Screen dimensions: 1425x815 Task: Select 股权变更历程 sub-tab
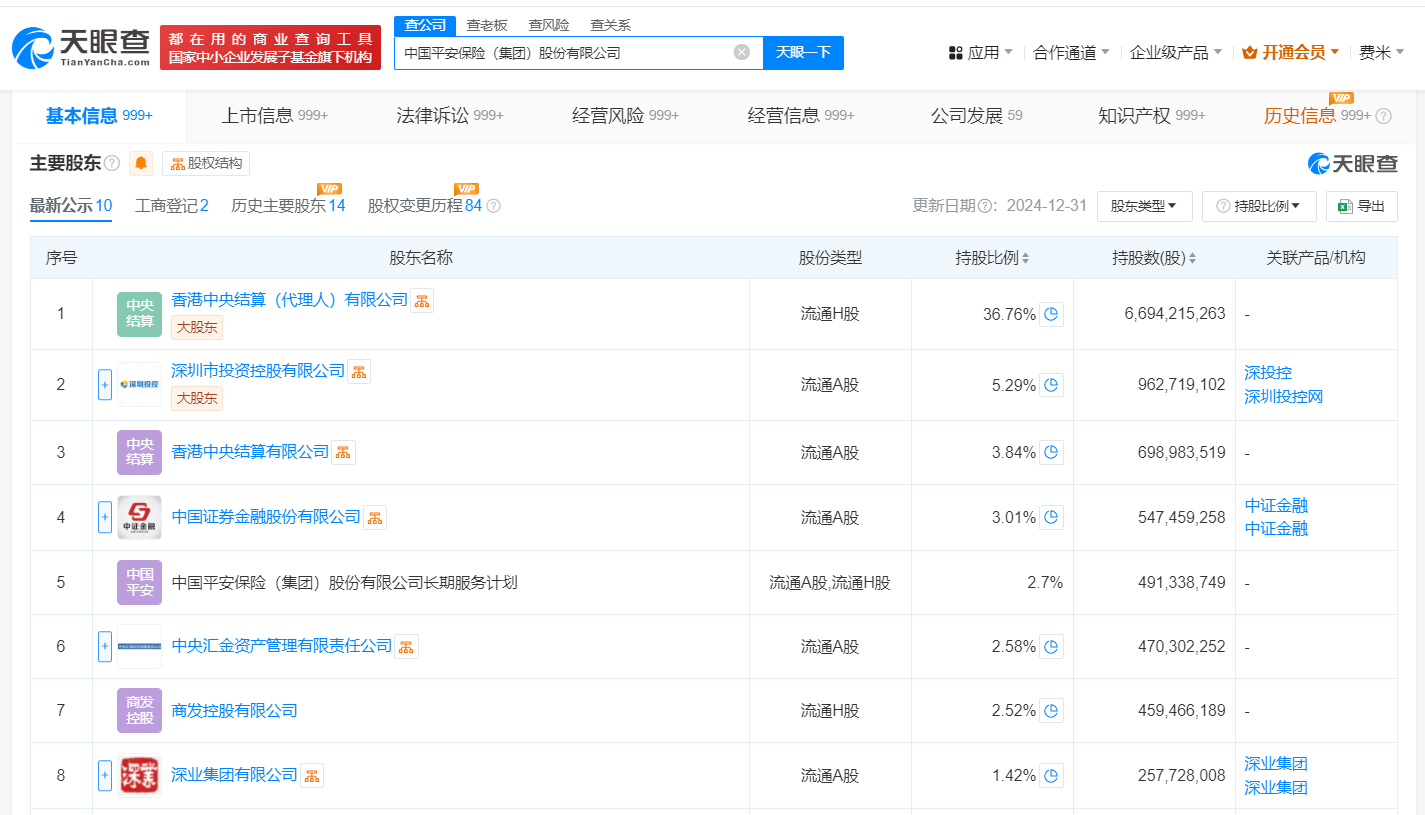tap(425, 206)
